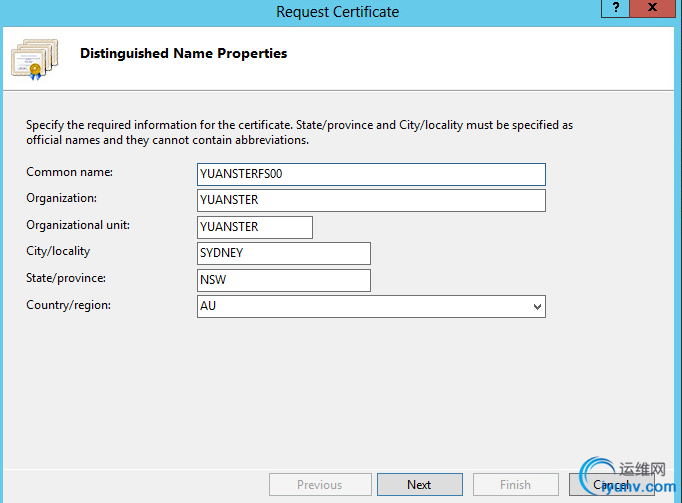This screenshot has width=682, height=503.
Task: Click the disabled Finish button
Action: 515,485
